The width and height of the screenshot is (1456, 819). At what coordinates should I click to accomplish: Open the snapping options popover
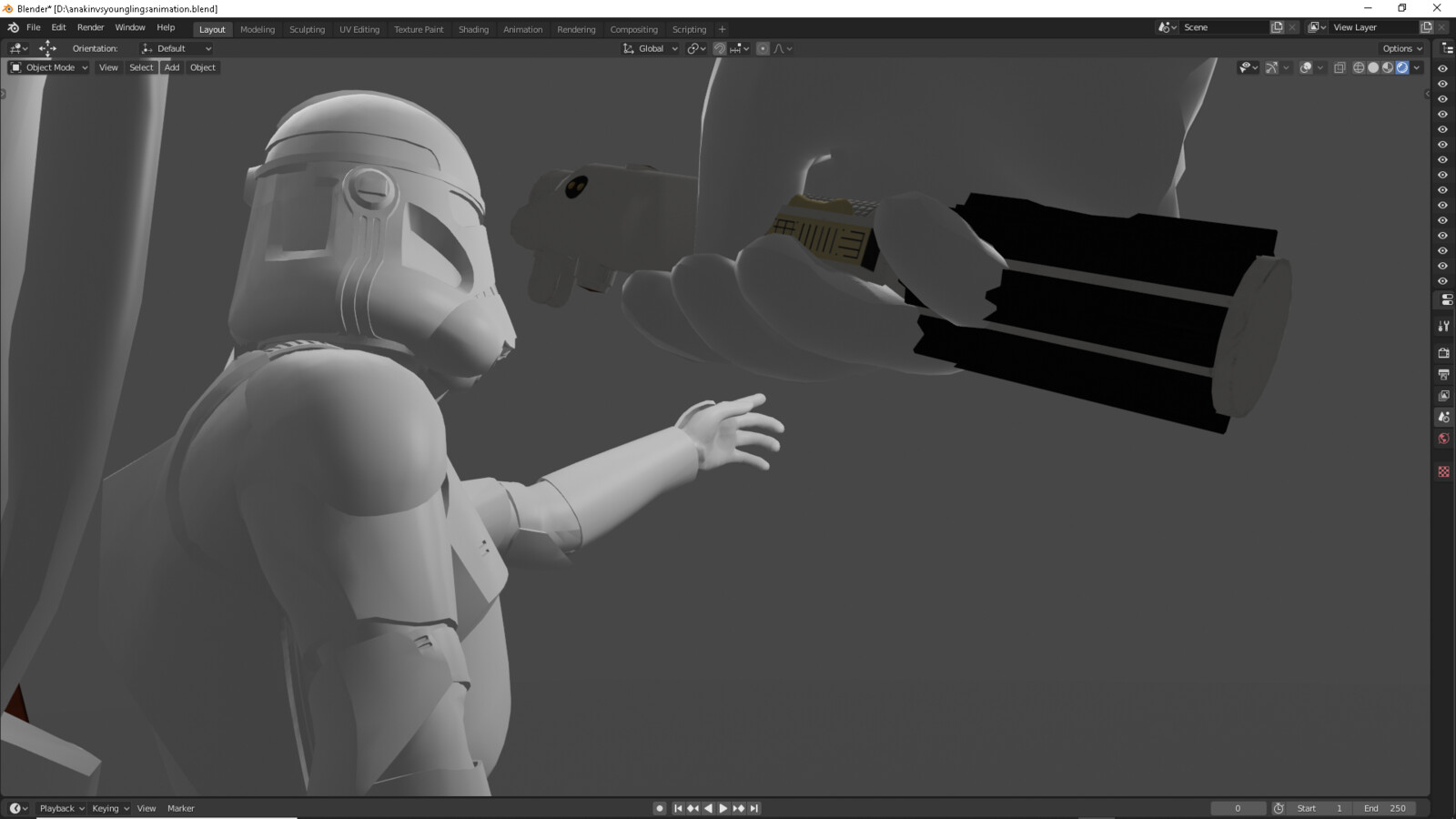tap(740, 48)
